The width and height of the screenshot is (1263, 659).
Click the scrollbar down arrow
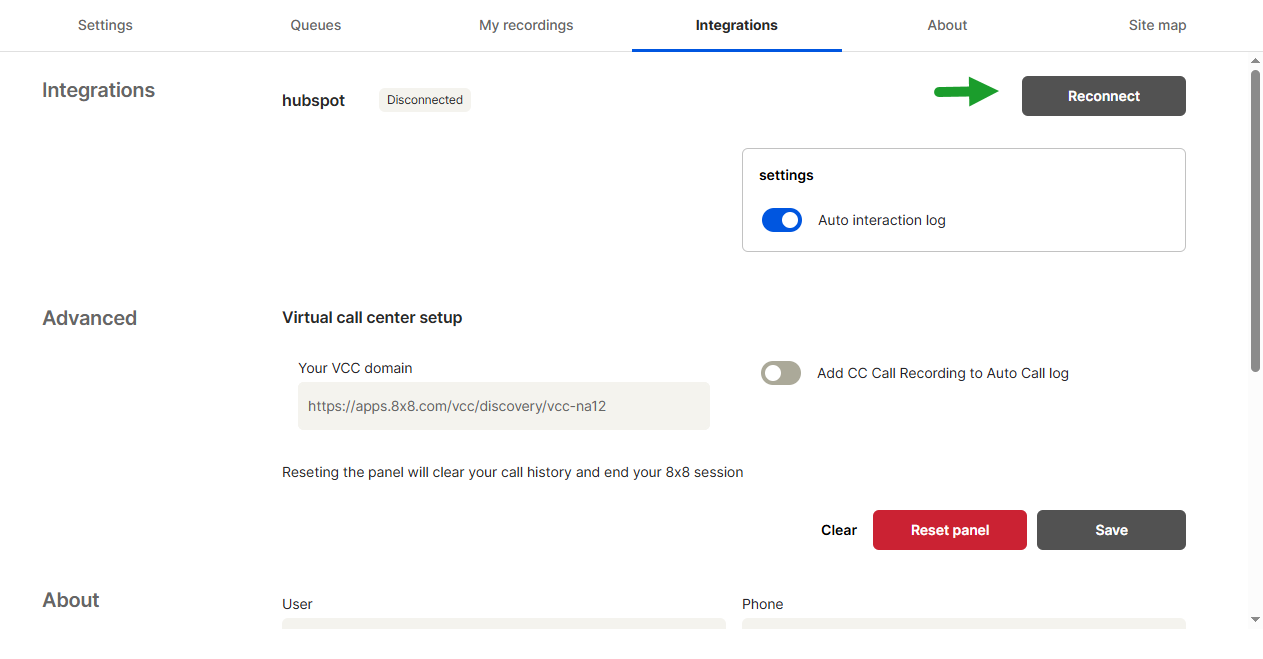coord(1255,619)
